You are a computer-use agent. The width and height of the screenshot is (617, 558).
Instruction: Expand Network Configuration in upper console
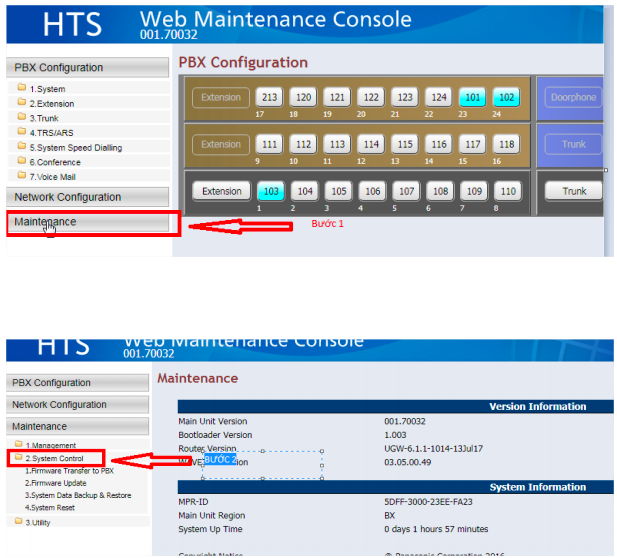[88, 197]
